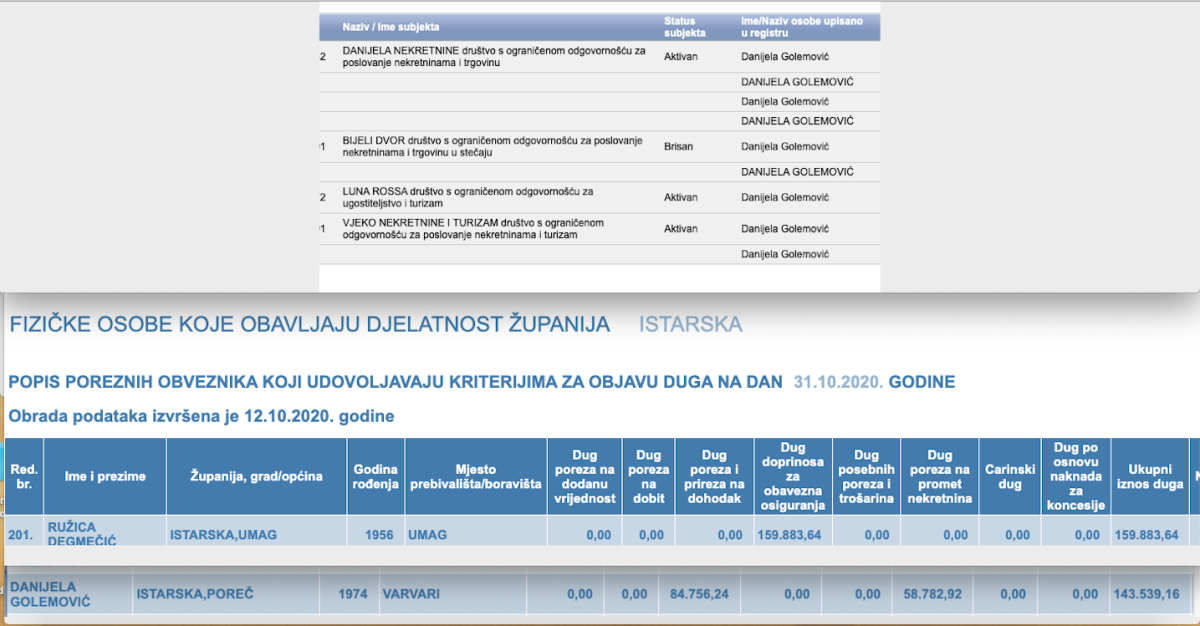Select the name RUŽICA DEGMEČIĆ
1200x626 pixels.
point(82,534)
